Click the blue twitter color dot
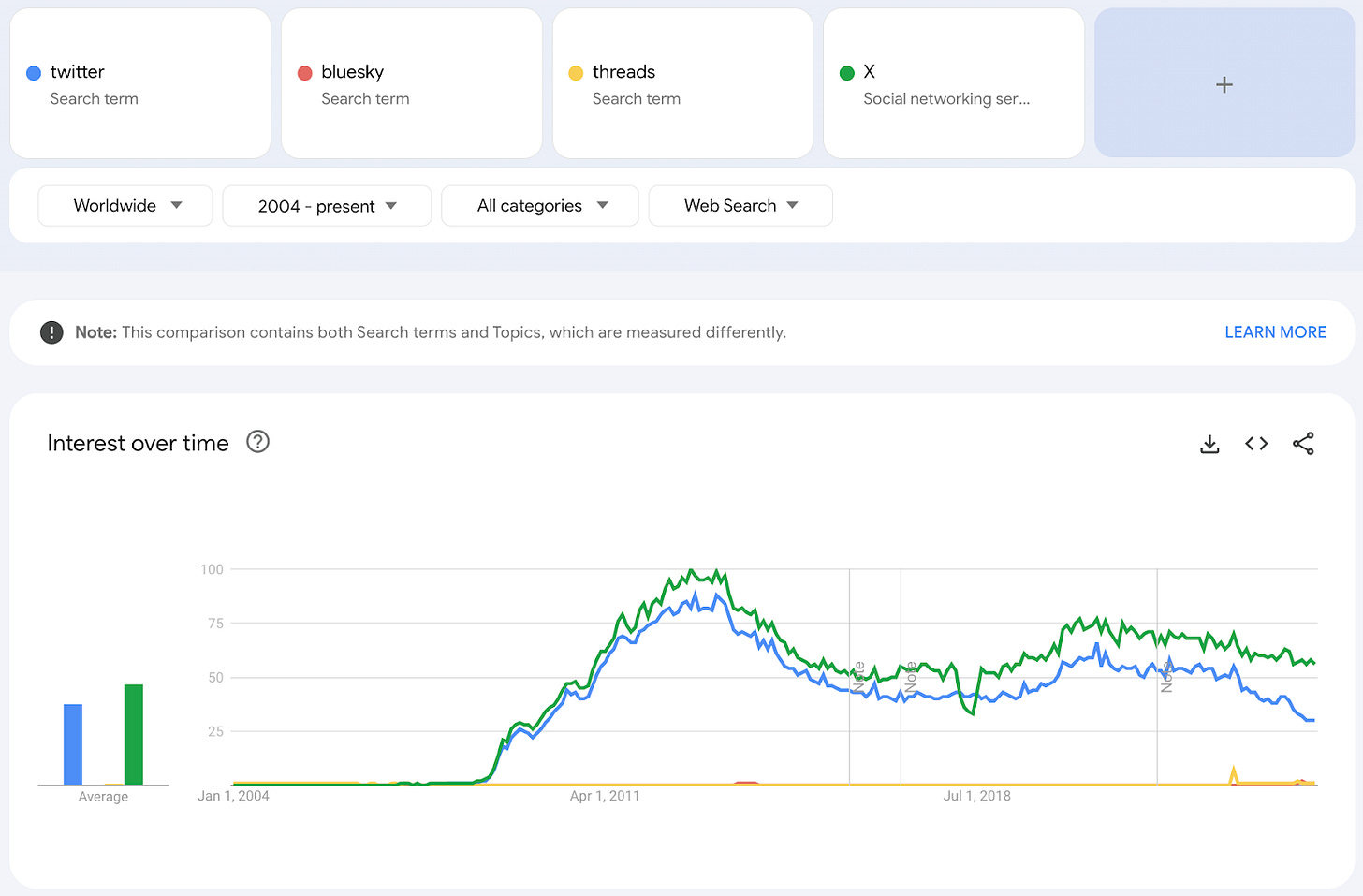 click(34, 73)
